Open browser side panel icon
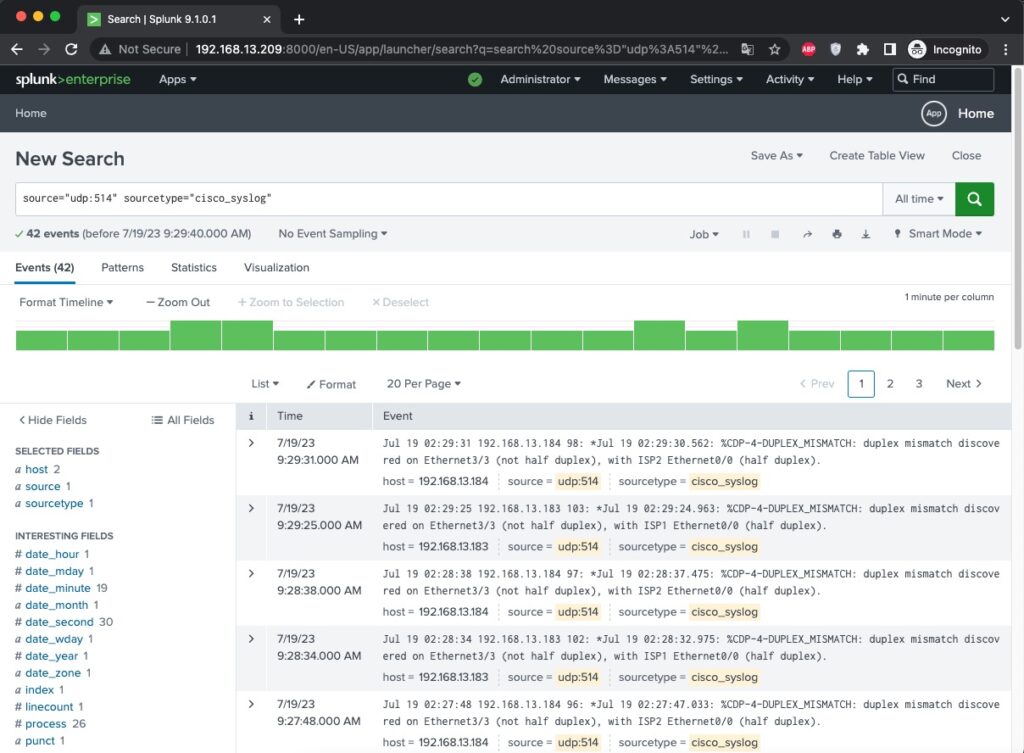The image size is (1024, 753). pyautogui.click(x=889, y=50)
